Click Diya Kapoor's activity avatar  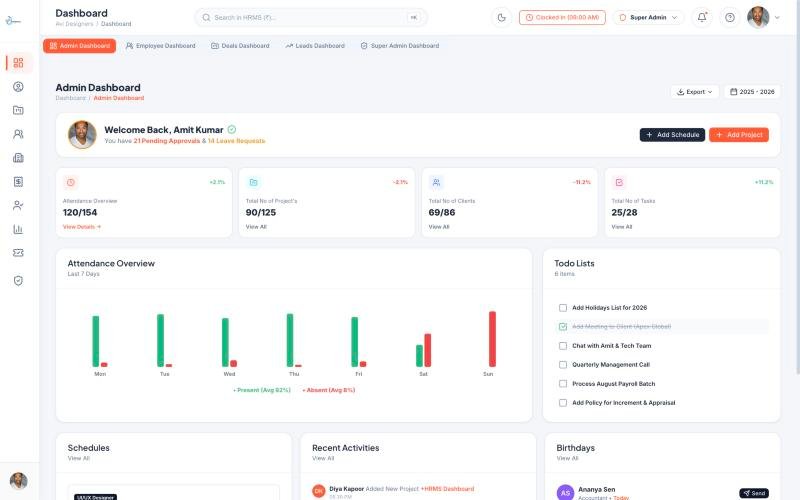click(319, 491)
